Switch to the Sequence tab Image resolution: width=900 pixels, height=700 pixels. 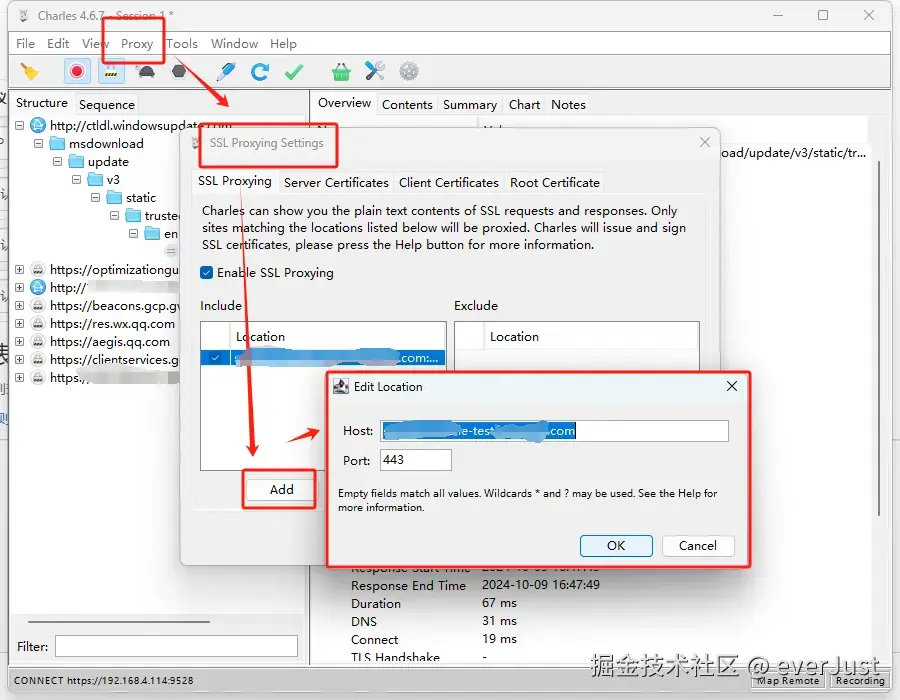107,104
